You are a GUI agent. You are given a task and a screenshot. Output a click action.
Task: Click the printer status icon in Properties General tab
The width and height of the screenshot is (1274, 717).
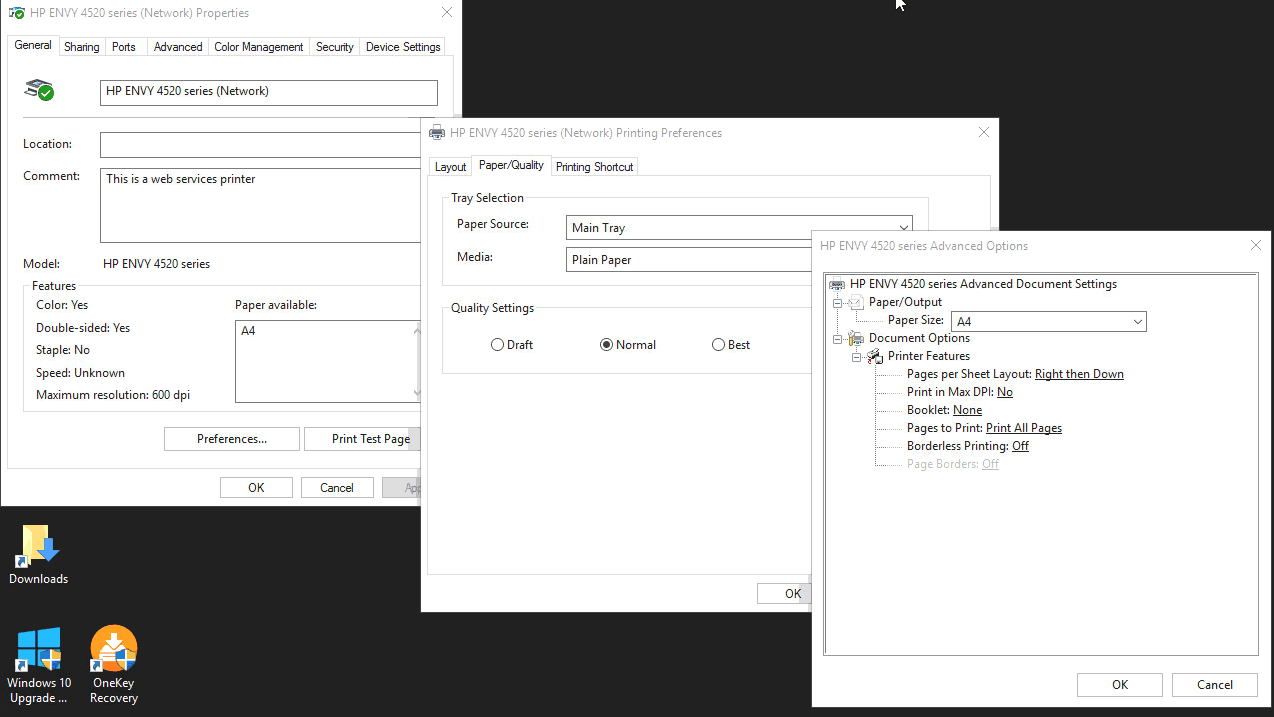39,90
